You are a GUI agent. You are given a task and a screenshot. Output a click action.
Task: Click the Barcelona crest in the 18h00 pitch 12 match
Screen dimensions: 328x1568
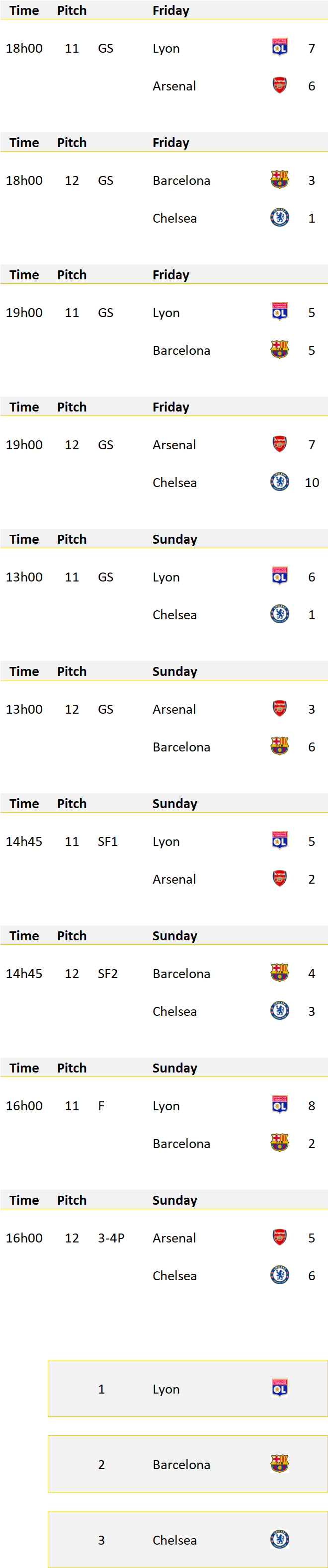coord(279,179)
